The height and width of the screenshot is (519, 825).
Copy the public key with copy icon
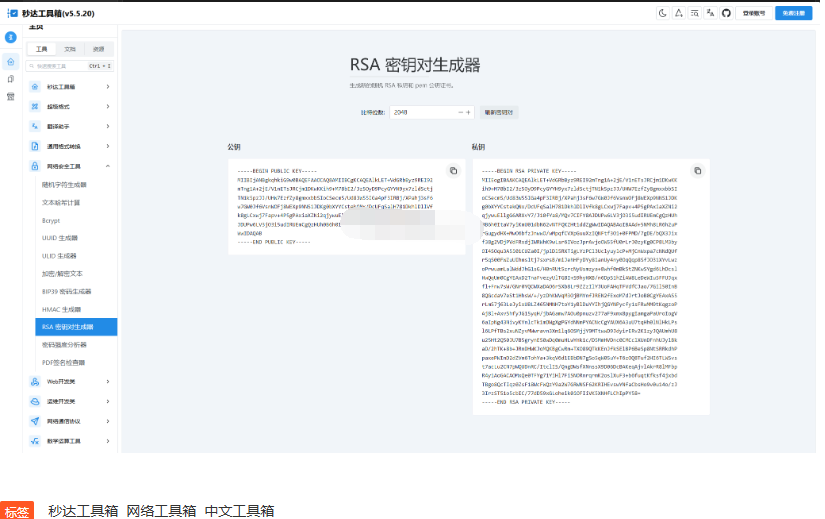pyautogui.click(x=453, y=171)
